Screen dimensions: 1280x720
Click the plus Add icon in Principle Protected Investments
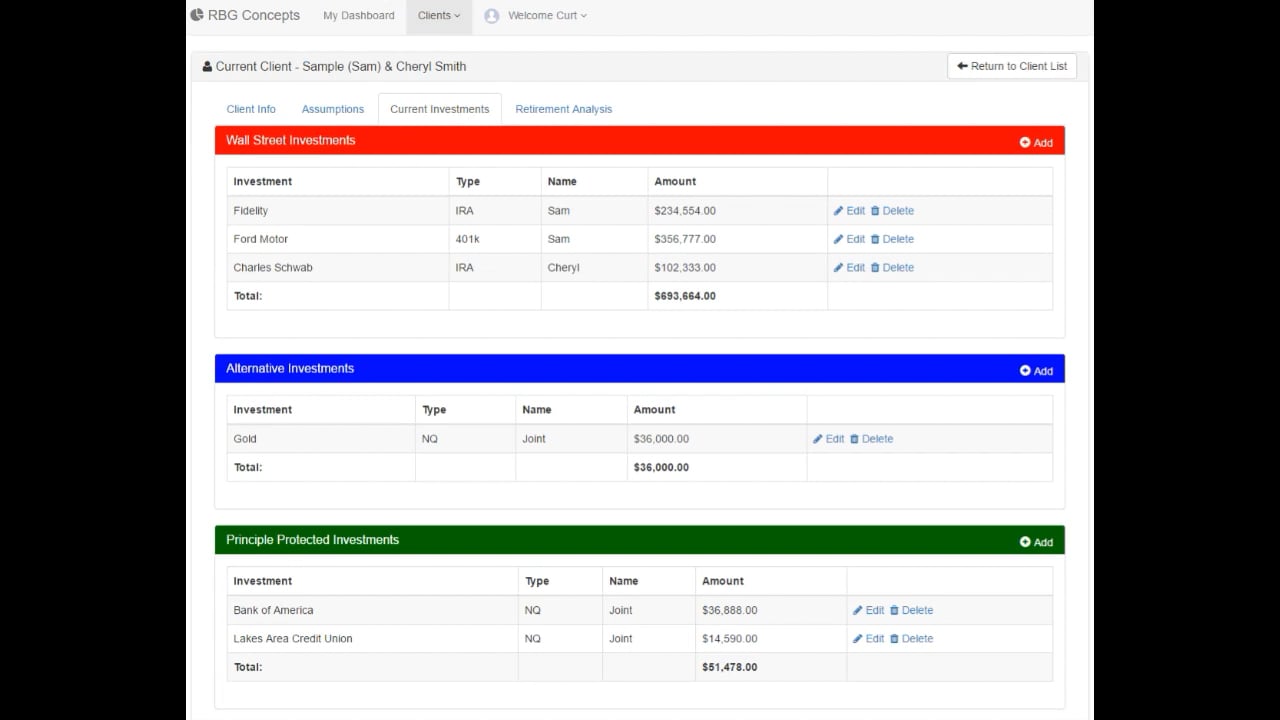pyautogui.click(x=1025, y=542)
